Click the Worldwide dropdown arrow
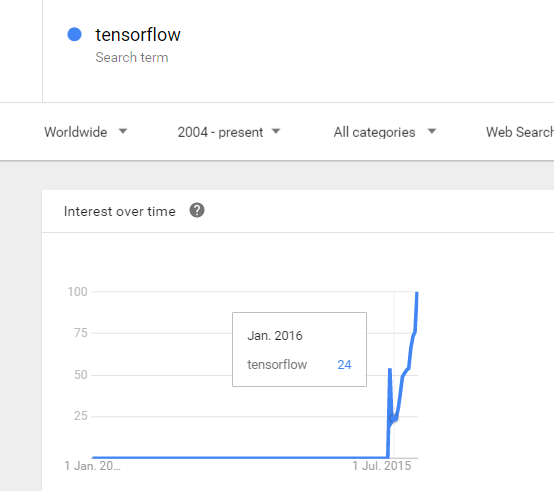 tap(123, 131)
